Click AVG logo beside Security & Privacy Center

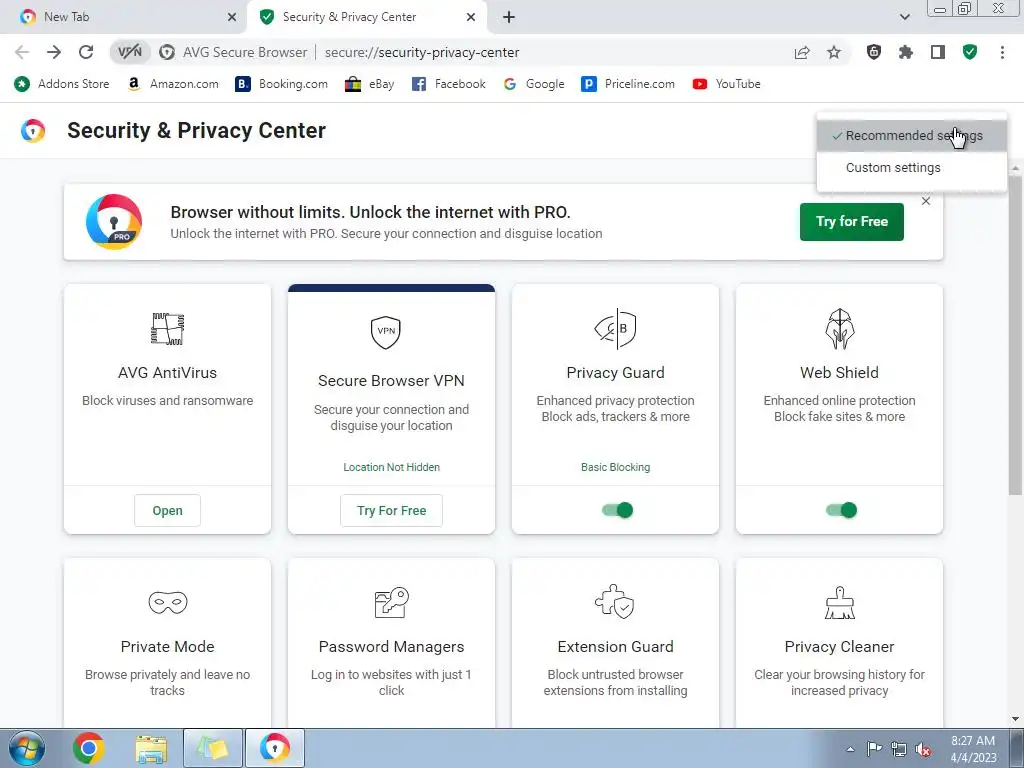coord(33,131)
